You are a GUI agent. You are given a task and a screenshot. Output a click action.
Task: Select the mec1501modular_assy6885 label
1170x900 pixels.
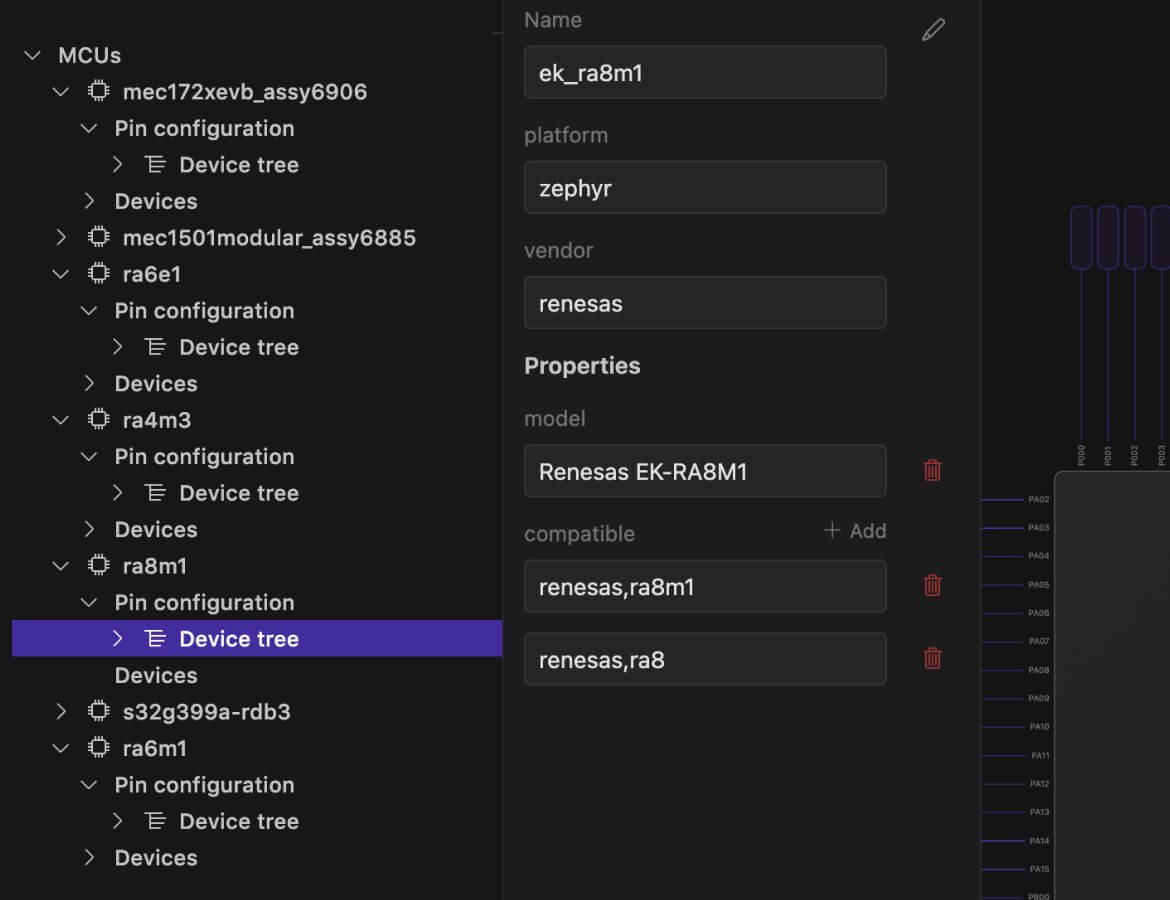pyautogui.click(x=269, y=237)
